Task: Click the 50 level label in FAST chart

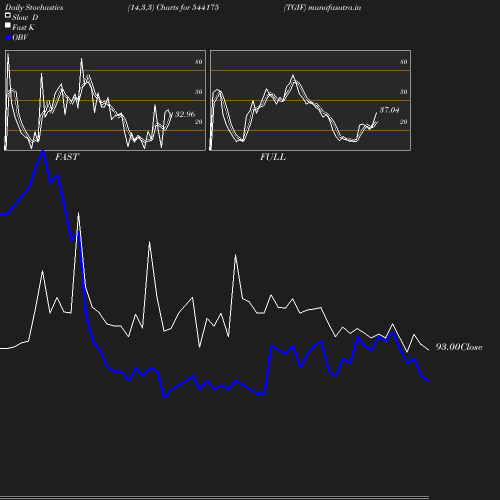Action: 199,92
